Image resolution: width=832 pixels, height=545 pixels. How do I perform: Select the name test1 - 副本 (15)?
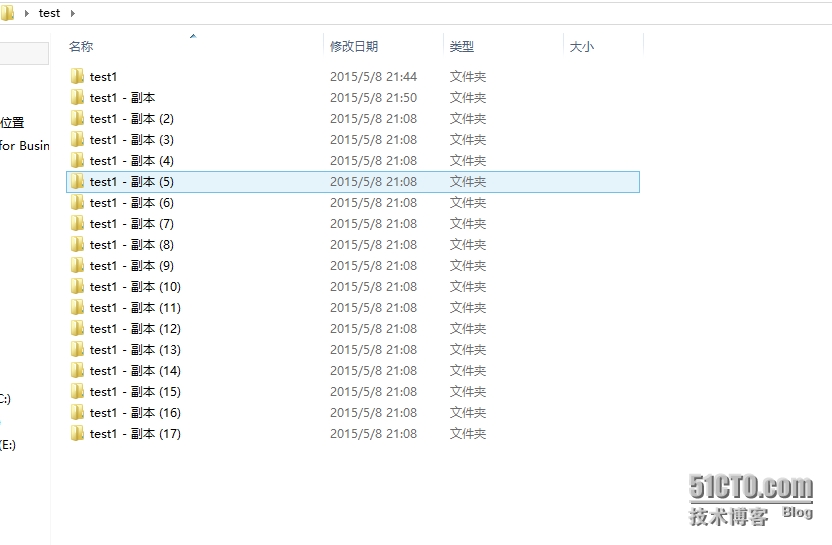[x=135, y=392]
